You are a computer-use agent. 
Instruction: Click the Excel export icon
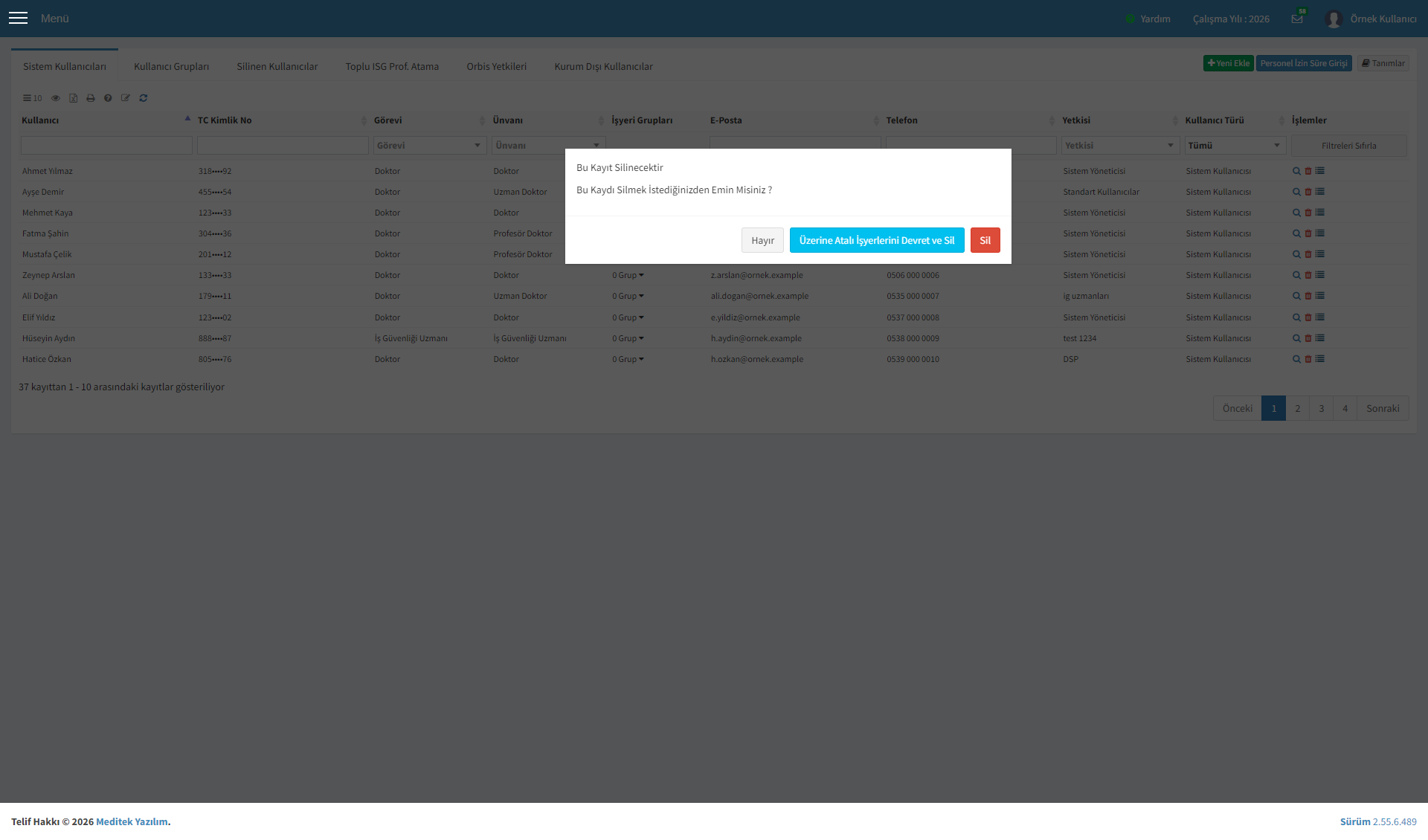pyautogui.click(x=73, y=98)
